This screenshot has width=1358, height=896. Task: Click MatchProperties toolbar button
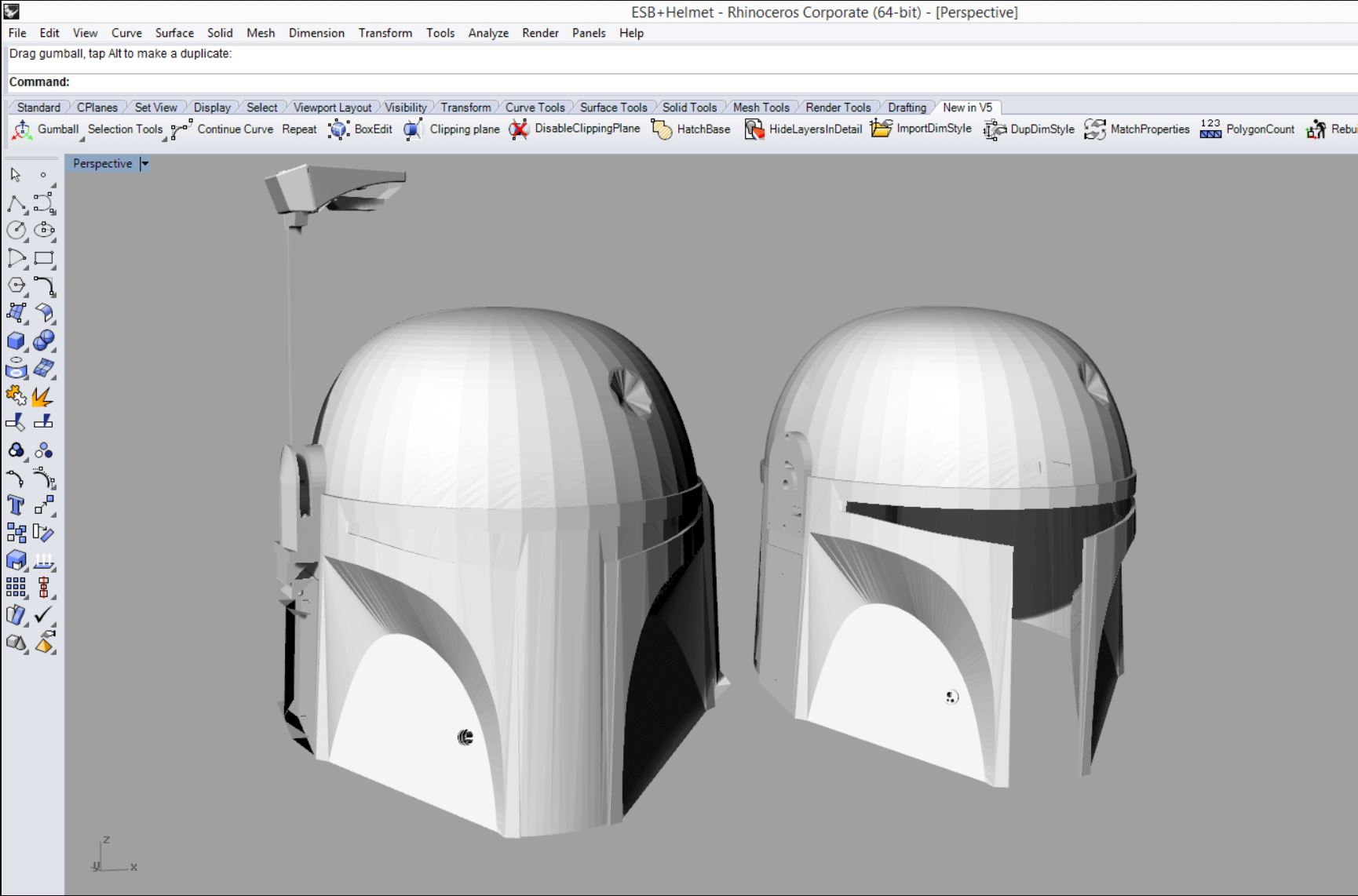1137,129
